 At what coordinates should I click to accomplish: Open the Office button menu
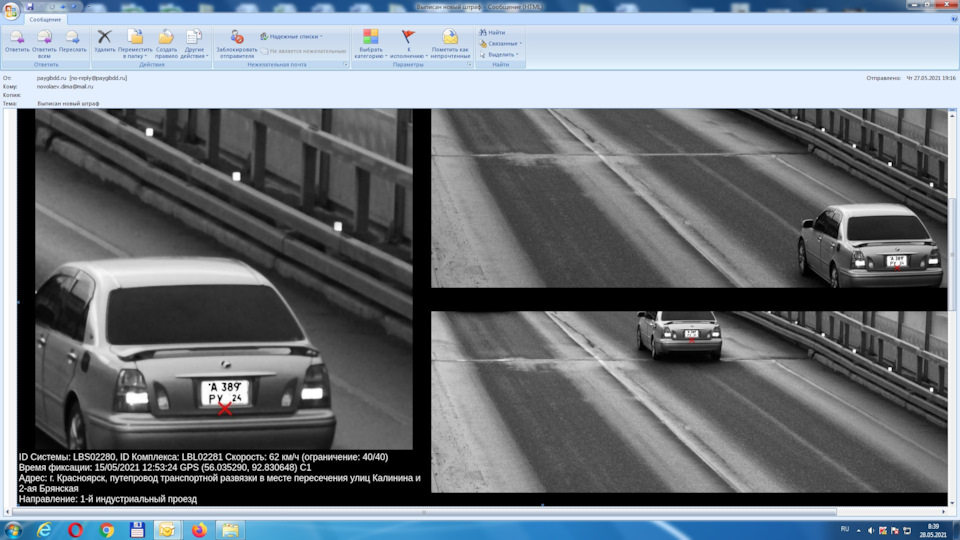pos(11,10)
